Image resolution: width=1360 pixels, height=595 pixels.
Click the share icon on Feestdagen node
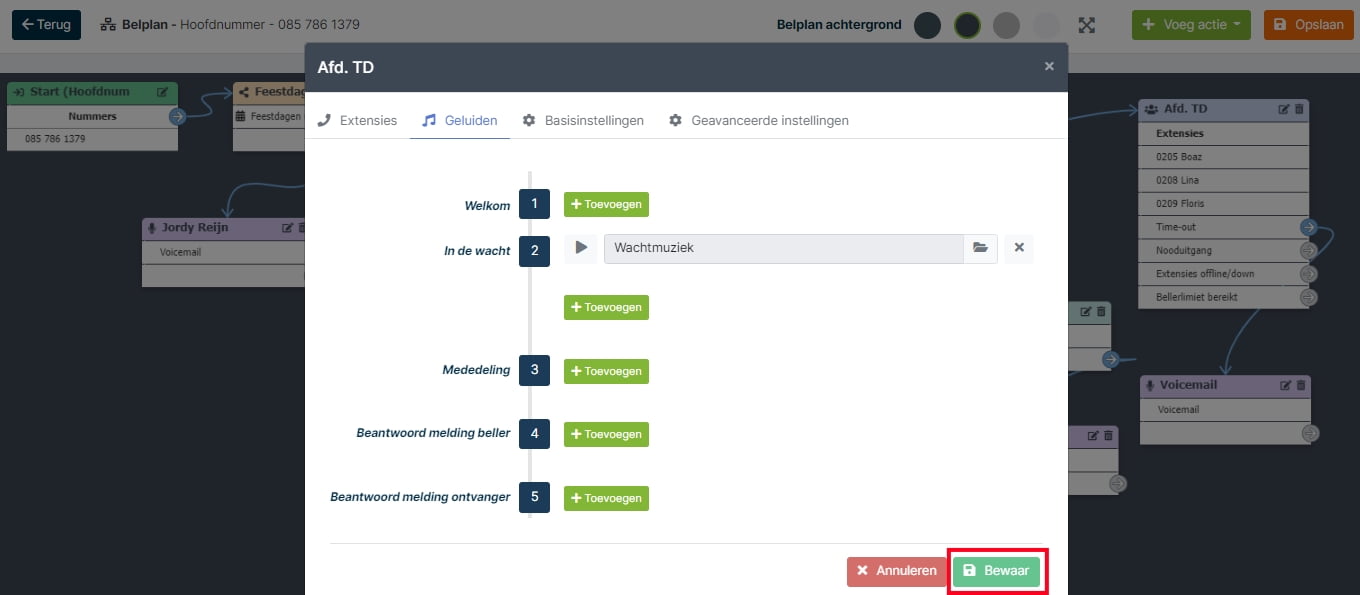click(x=244, y=92)
